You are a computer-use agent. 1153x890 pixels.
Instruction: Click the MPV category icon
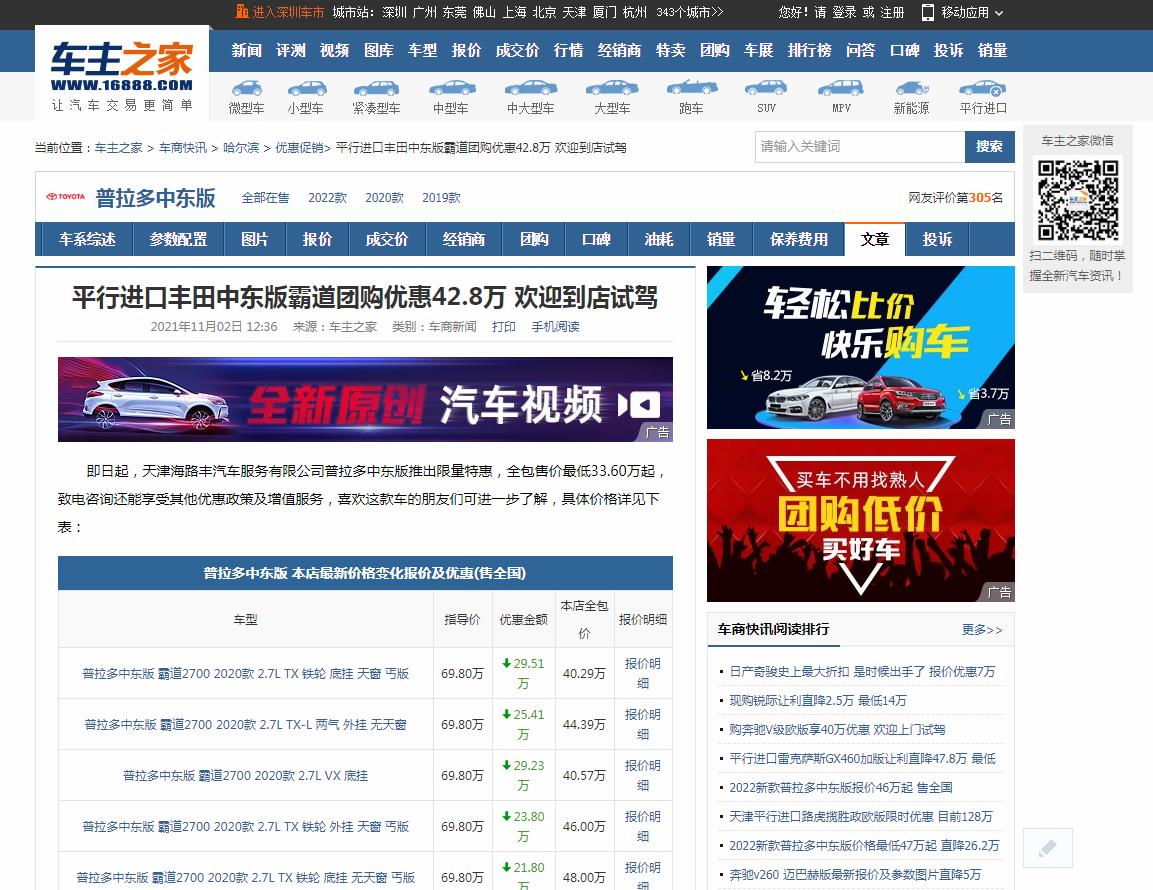(x=840, y=90)
